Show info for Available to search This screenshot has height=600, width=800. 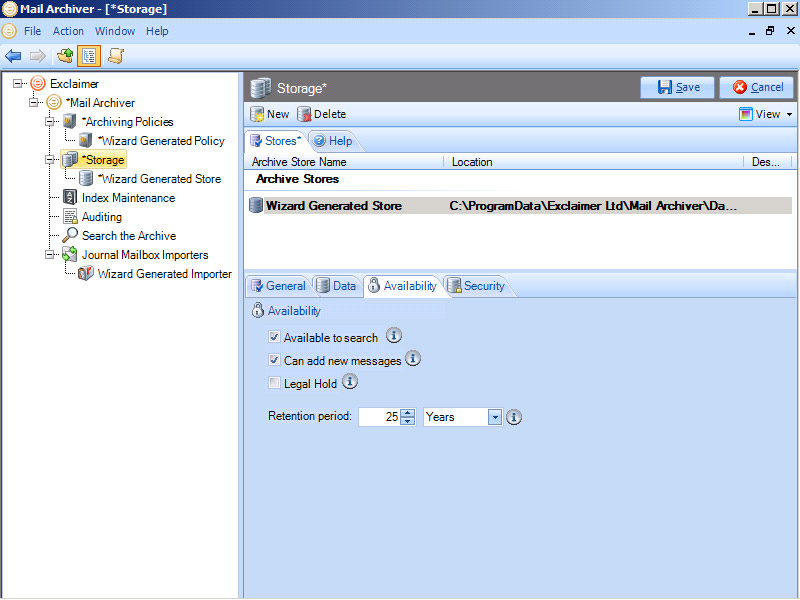click(393, 335)
